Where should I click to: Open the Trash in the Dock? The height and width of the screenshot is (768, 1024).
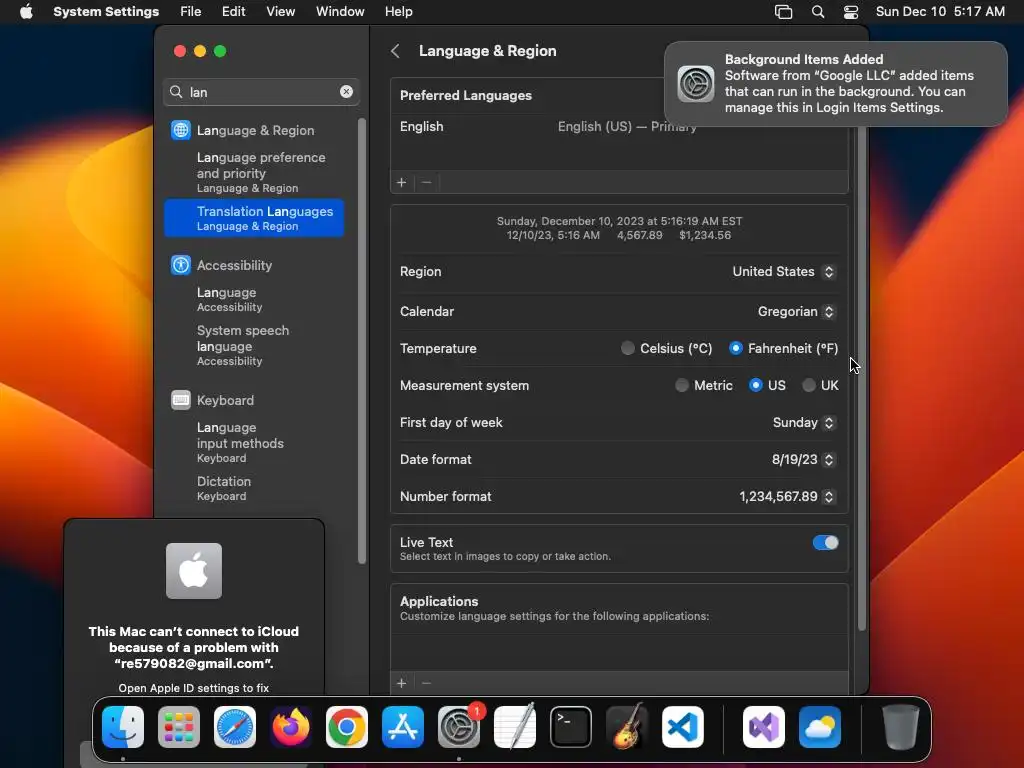901,727
